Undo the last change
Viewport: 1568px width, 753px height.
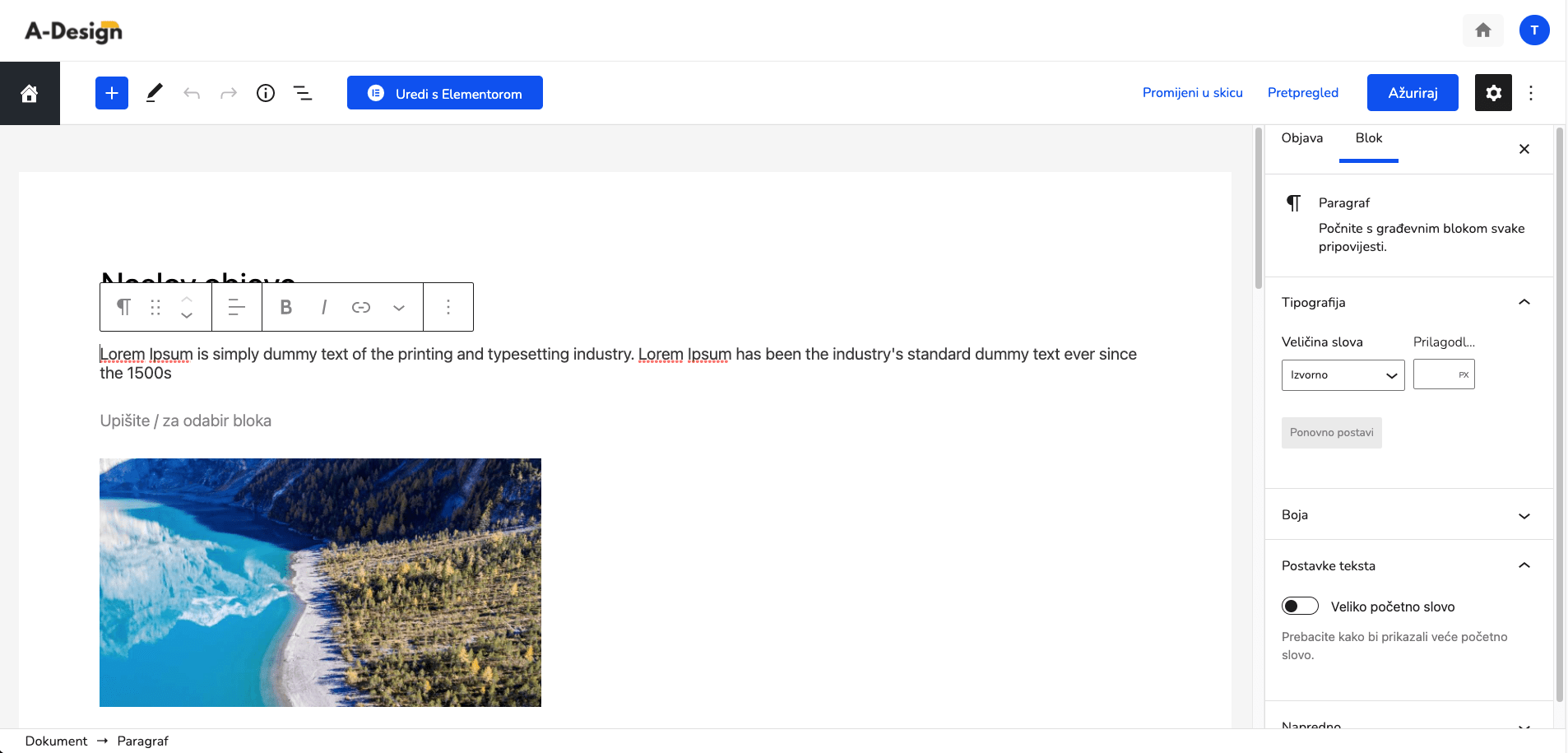coord(192,93)
